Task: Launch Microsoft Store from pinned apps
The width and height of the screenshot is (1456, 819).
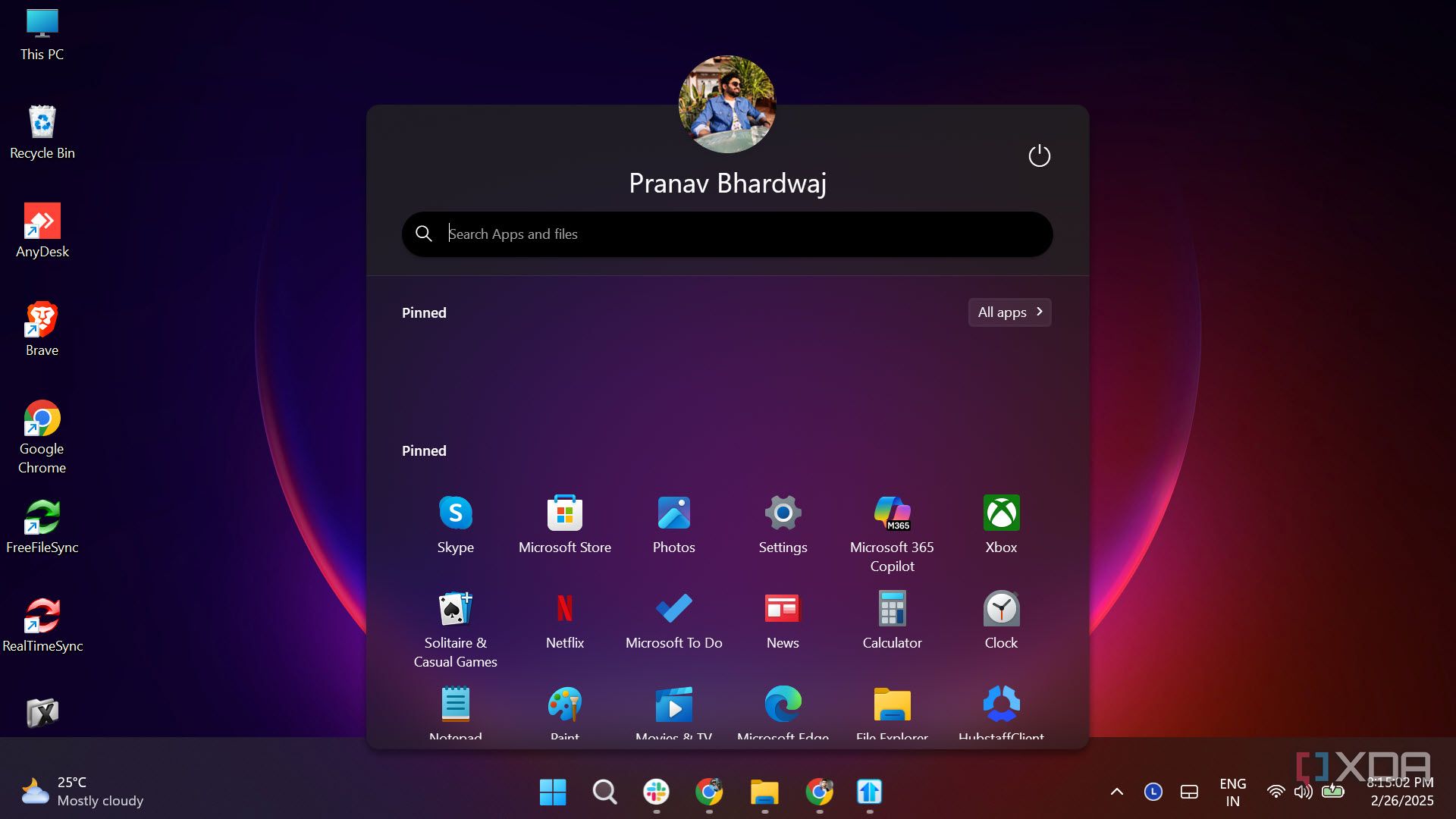Action: point(564,523)
